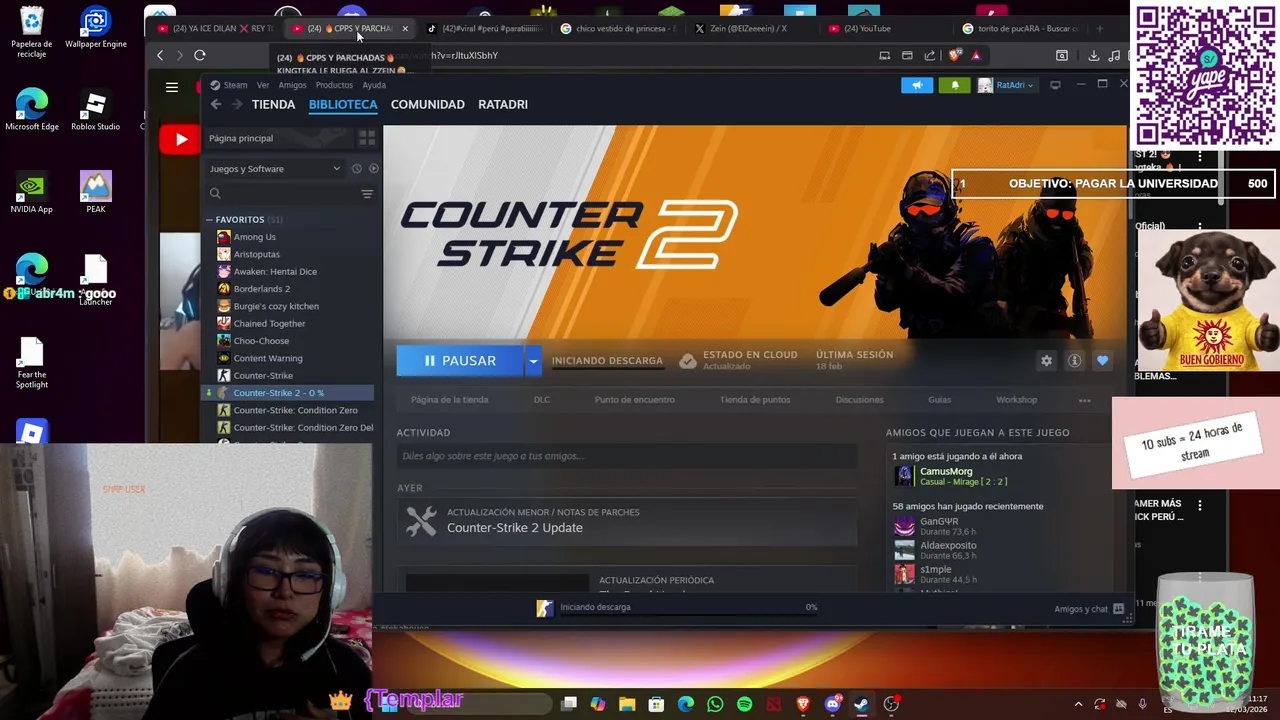This screenshot has width=1280, height=720.
Task: Open the Productos menu
Action: tap(334, 85)
